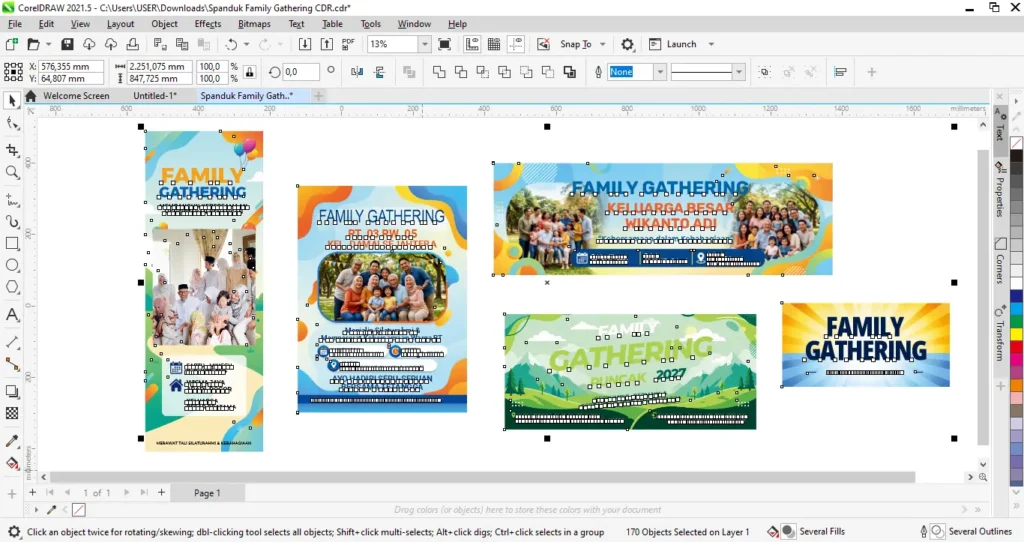1024x542 pixels.
Task: Open the Effects menu
Action: pyautogui.click(x=208, y=24)
